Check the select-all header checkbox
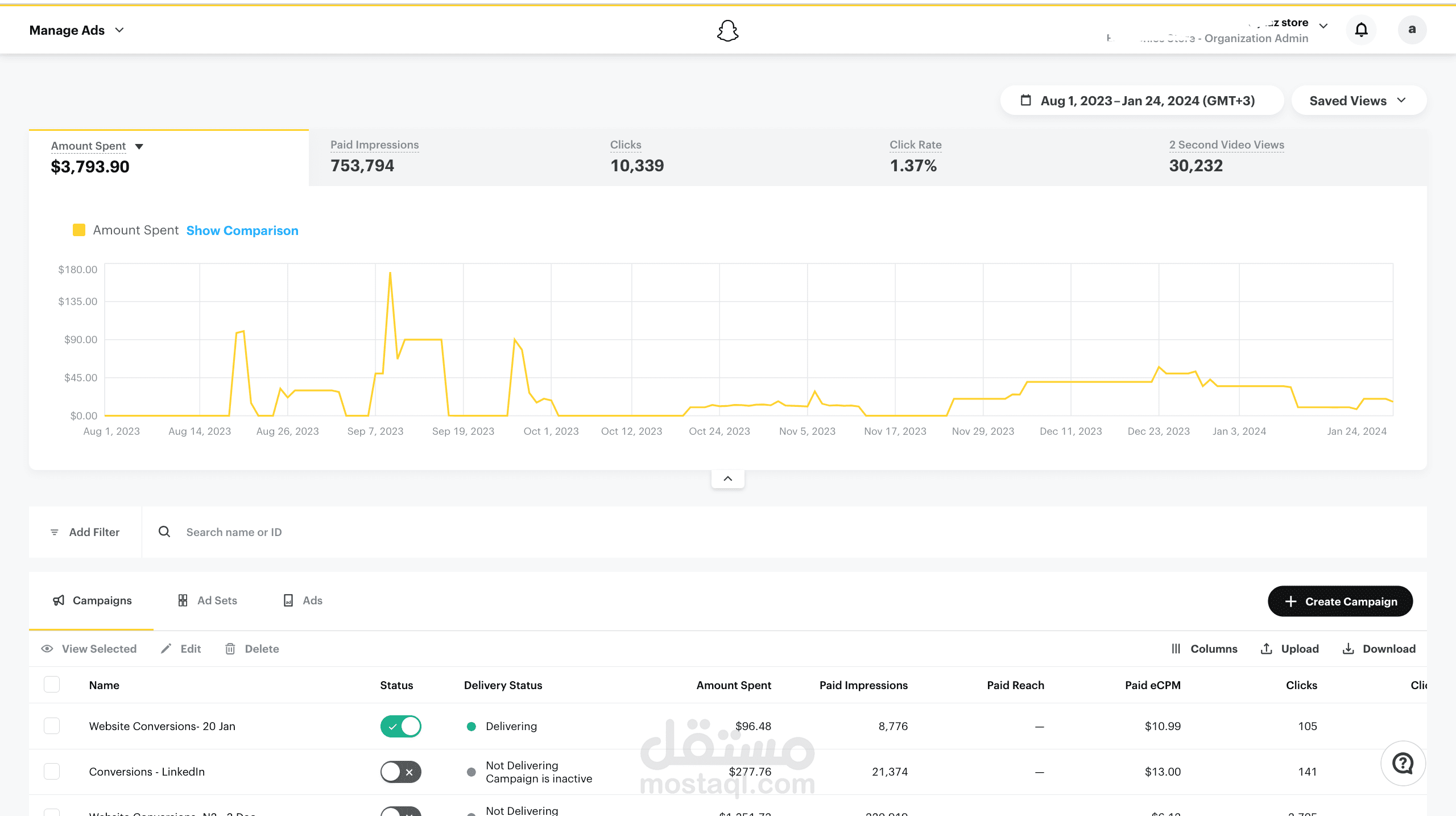 pyautogui.click(x=52, y=685)
